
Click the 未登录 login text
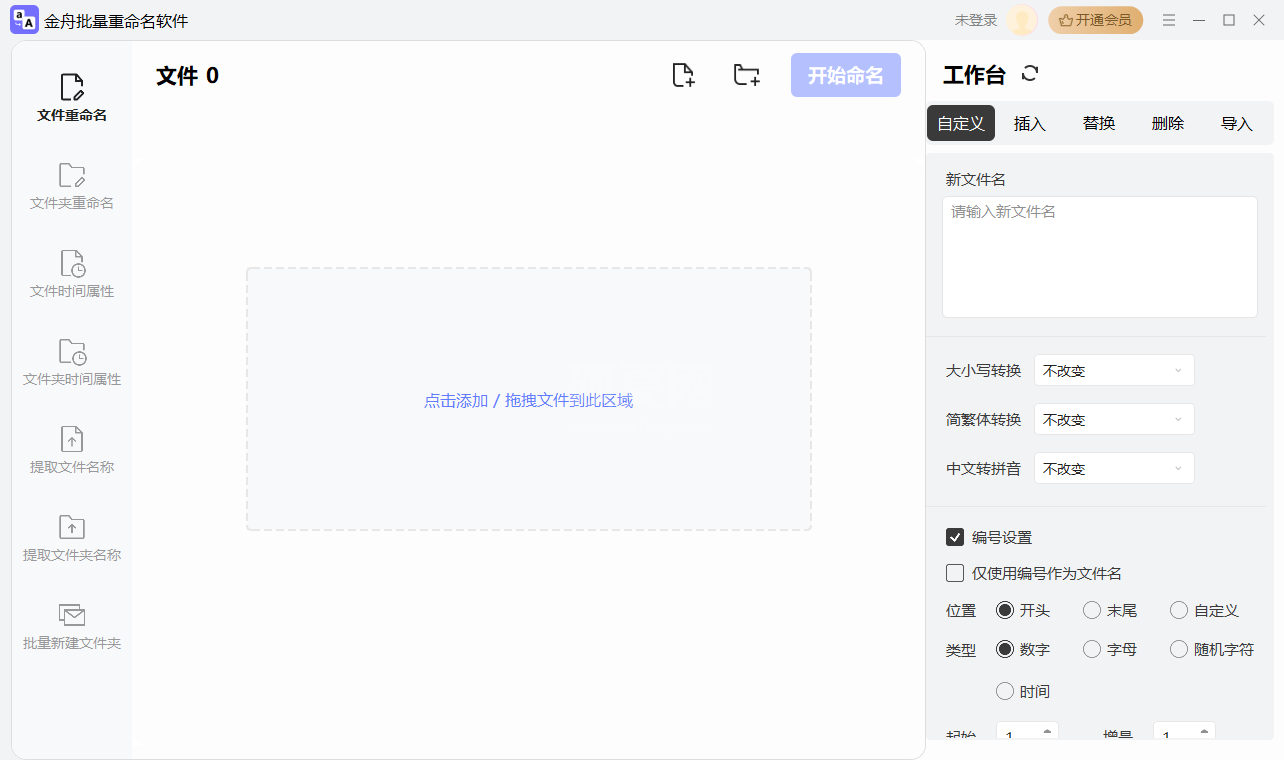click(976, 20)
